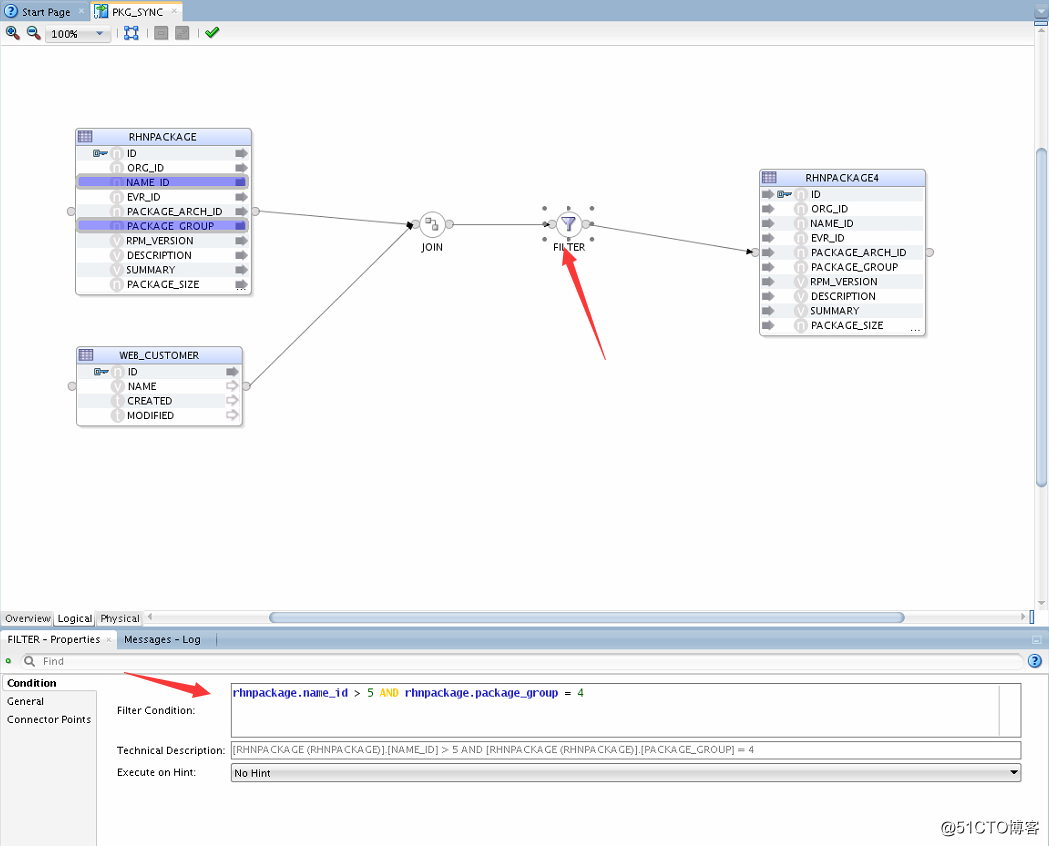Click the Filter Condition text area
This screenshot has width=1049, height=846.
[626, 710]
